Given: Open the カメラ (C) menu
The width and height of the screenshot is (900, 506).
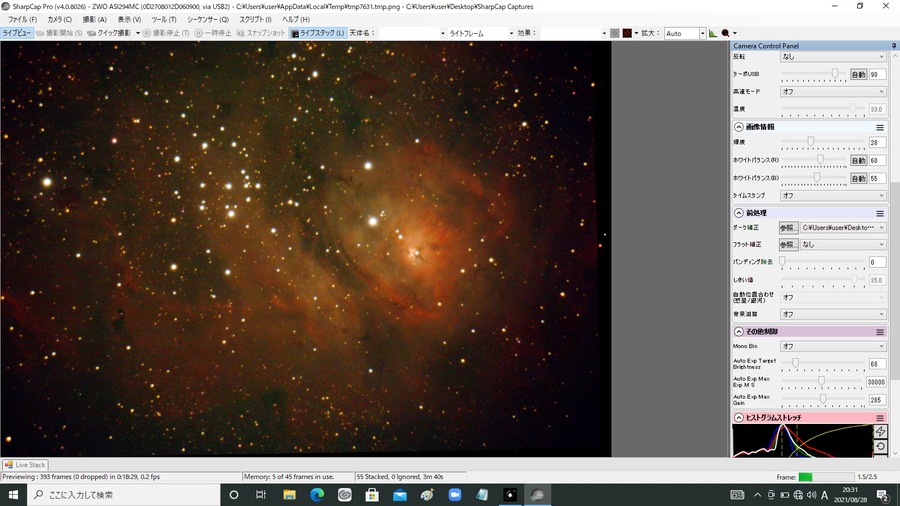Looking at the screenshot, I should tap(59, 20).
